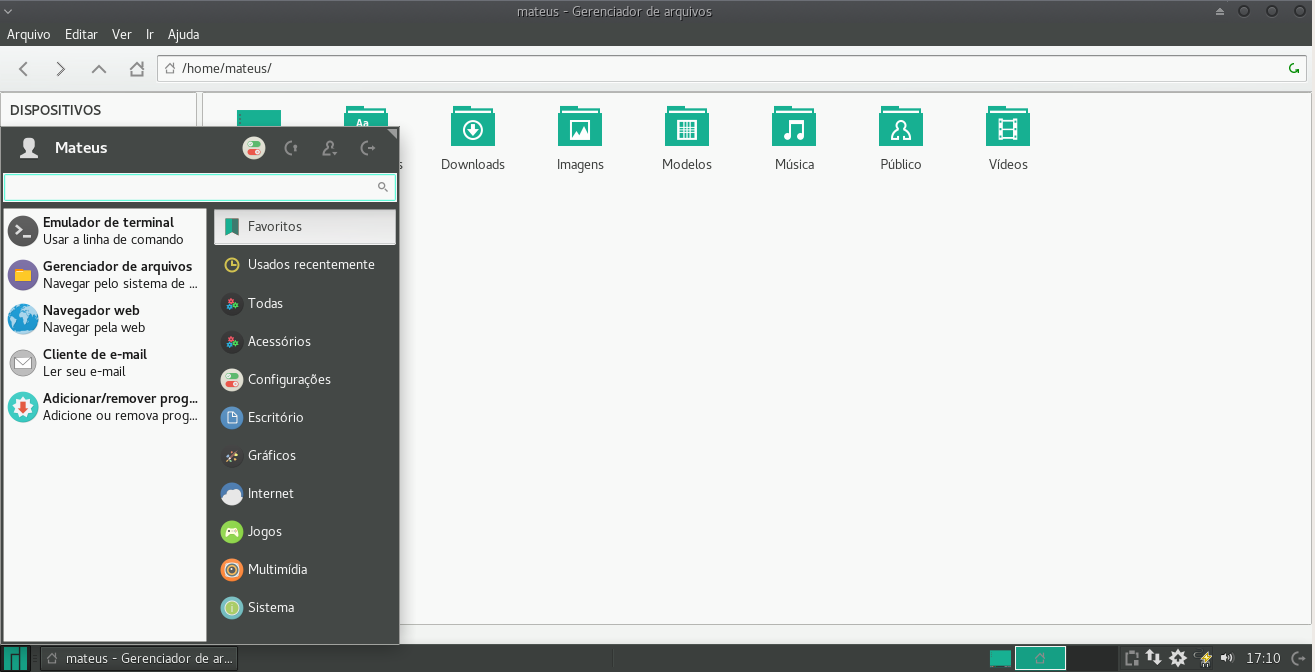This screenshot has height=672, width=1315.
Task: Launch Gerenciador de arquivos from favorites
Action: tap(104, 275)
